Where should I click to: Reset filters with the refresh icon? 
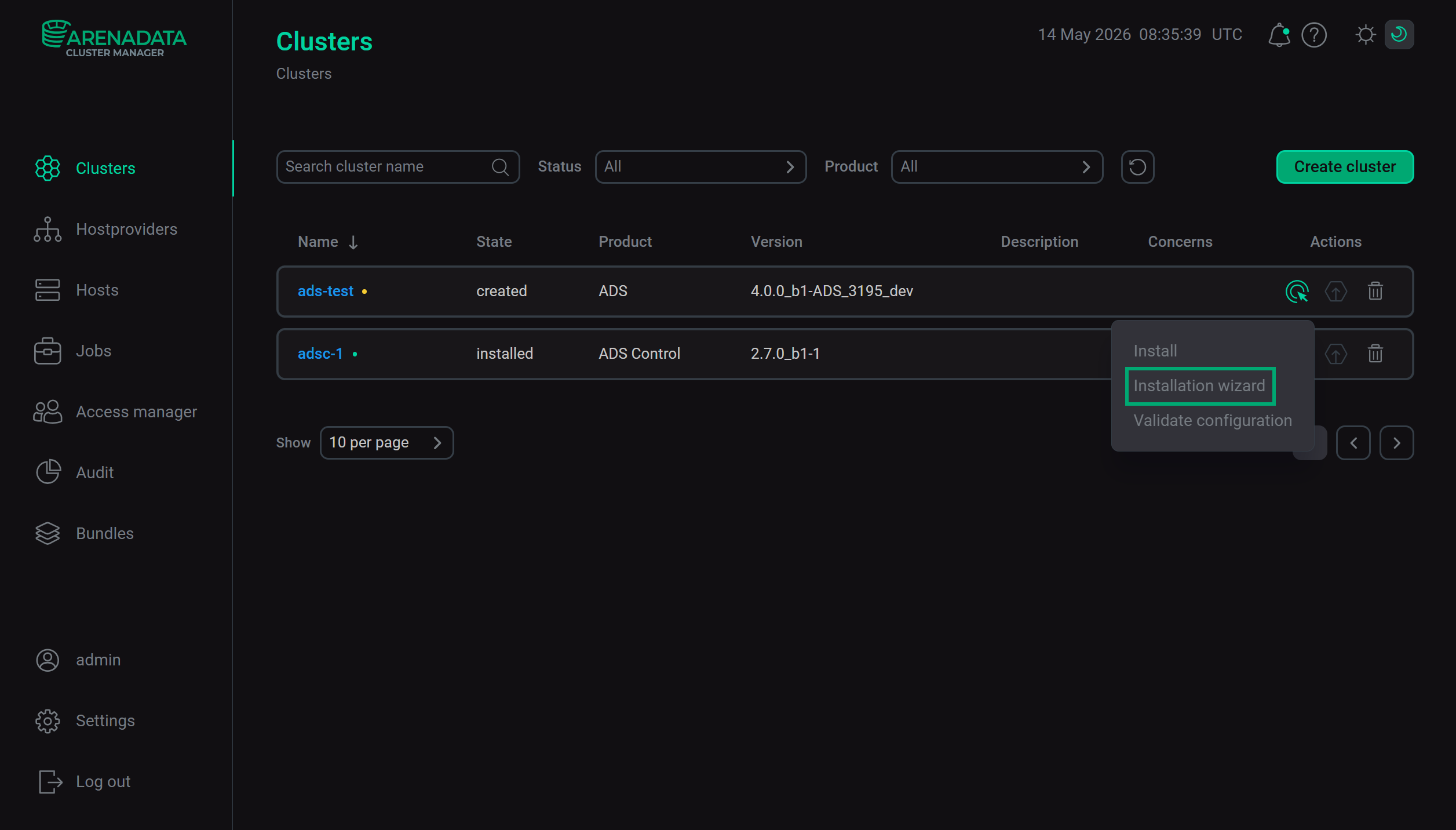(1137, 167)
